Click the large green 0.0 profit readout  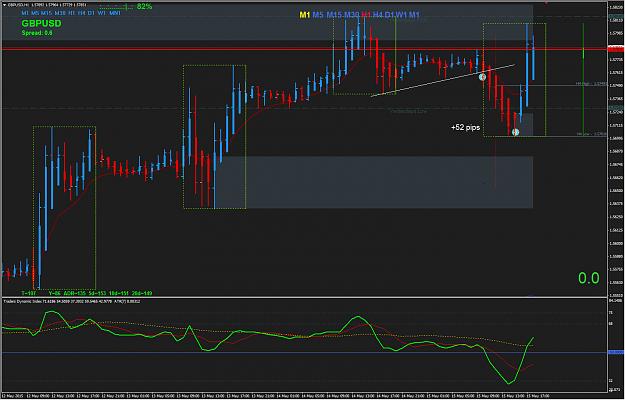(589, 278)
